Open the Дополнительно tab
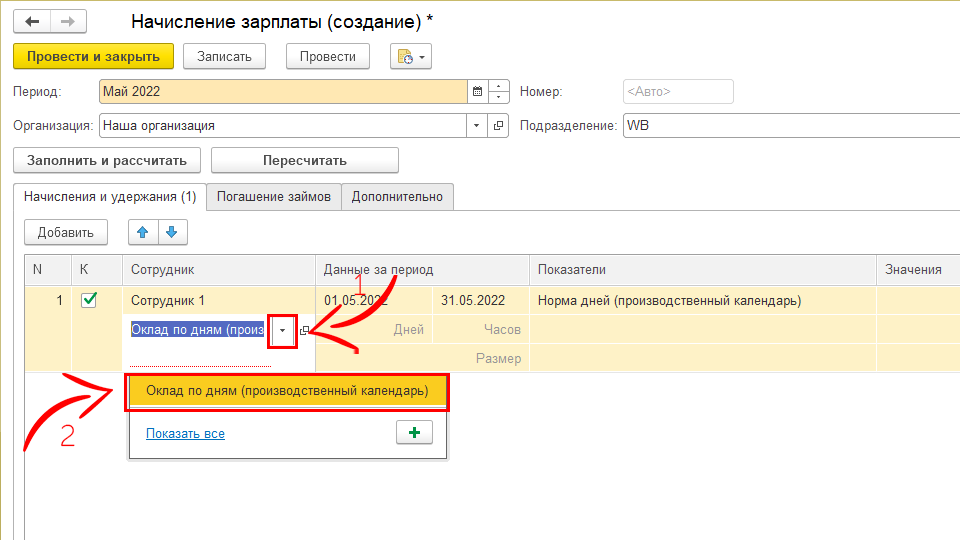Viewport: 960px width, 540px height. tap(397, 197)
